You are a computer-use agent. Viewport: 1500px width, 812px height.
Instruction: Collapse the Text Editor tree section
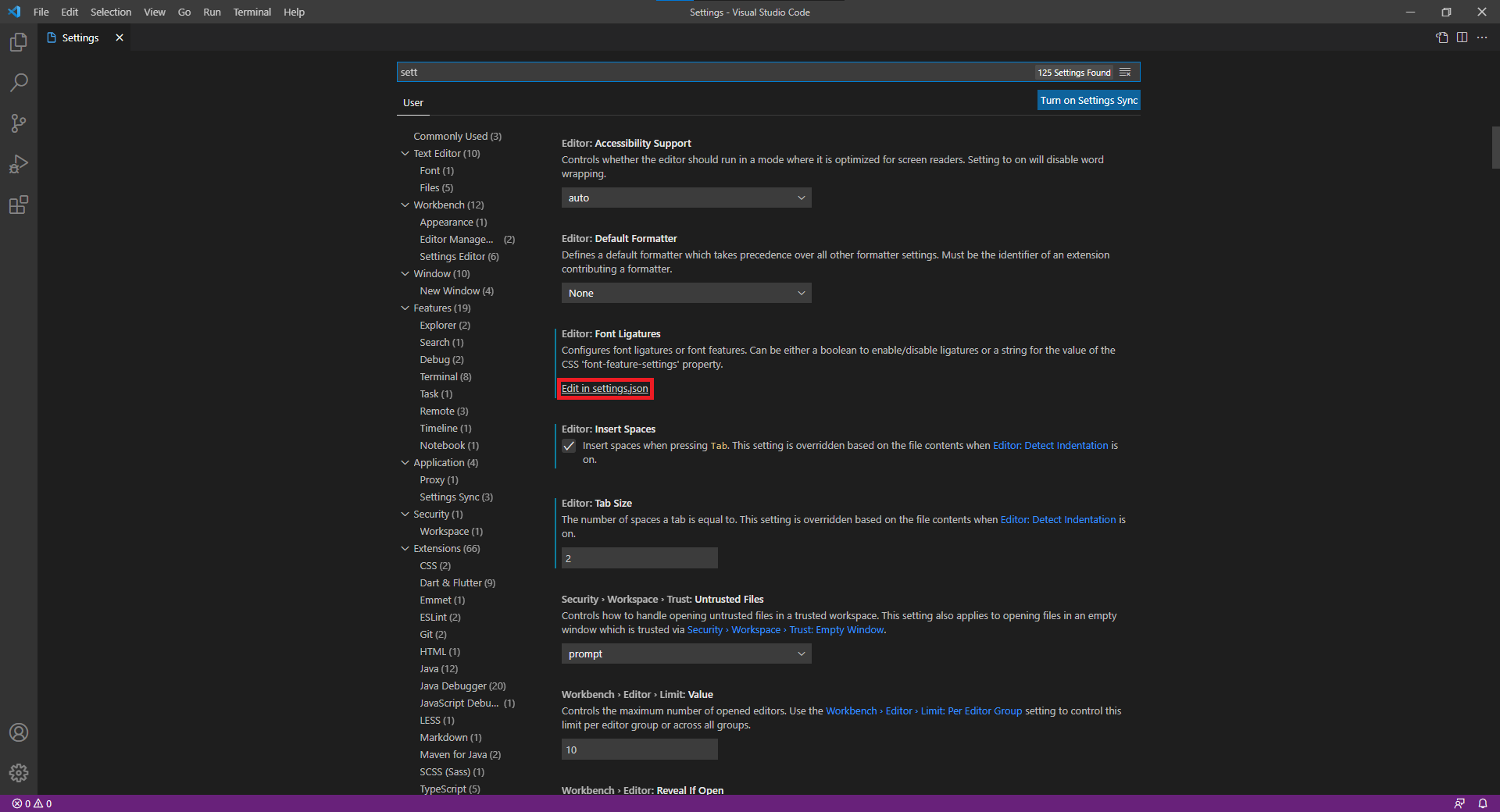tap(405, 154)
